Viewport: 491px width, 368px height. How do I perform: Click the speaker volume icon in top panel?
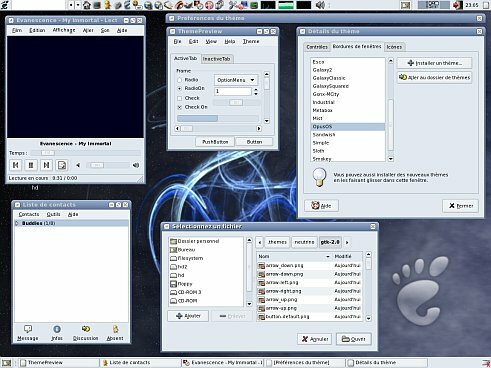click(x=320, y=5)
